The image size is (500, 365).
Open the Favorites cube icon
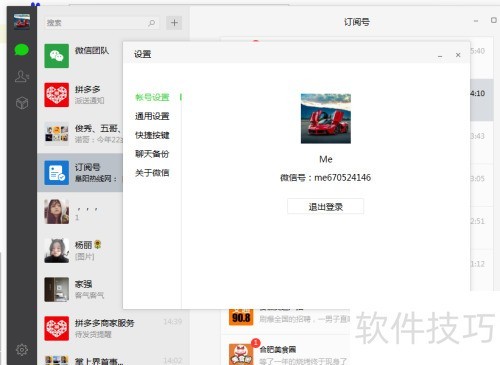pyautogui.click(x=22, y=103)
